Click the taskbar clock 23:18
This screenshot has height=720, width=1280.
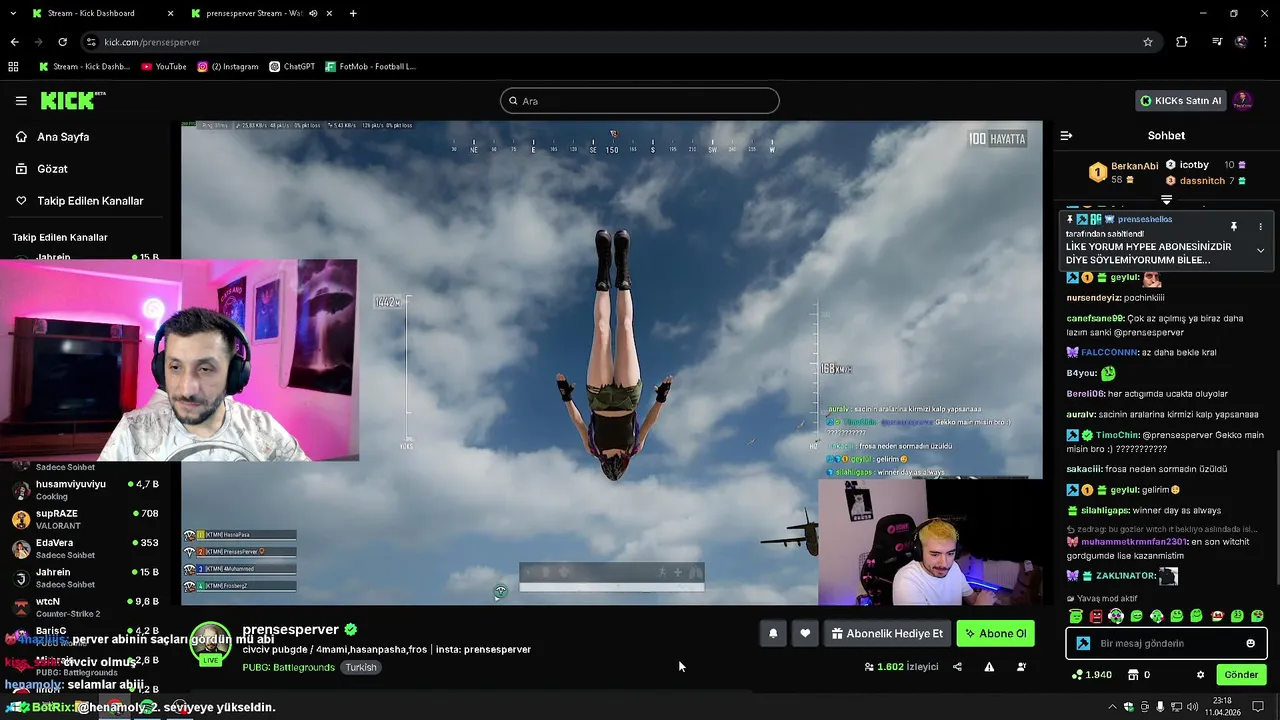point(1225,701)
